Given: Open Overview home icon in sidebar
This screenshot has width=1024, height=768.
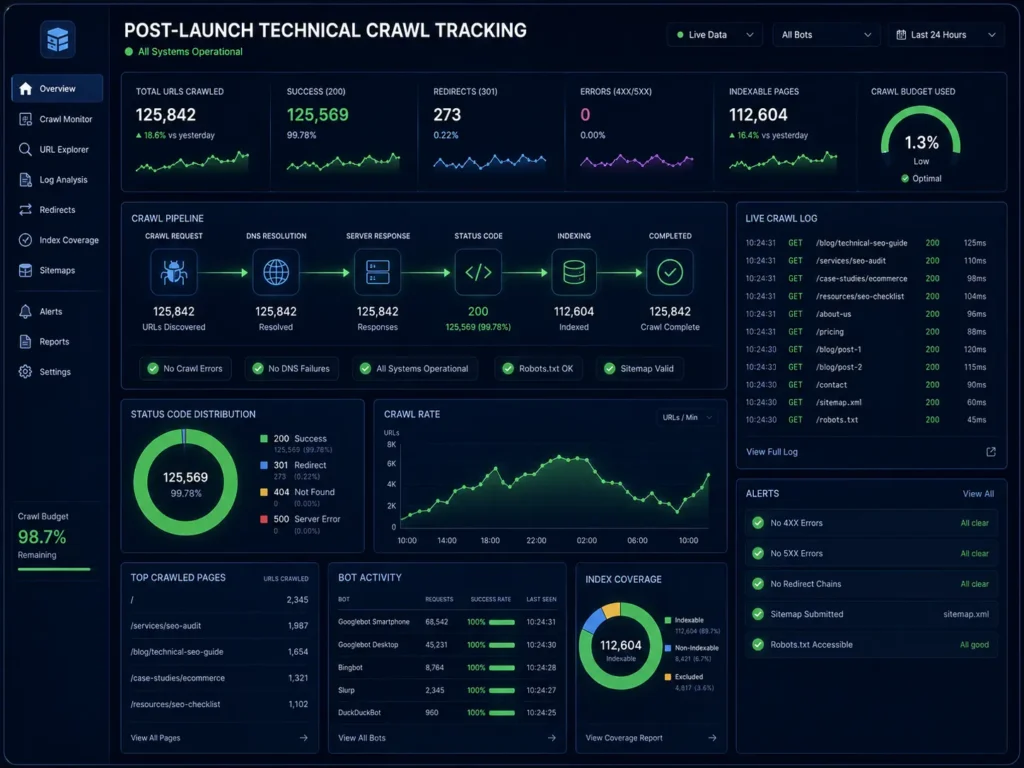Looking at the screenshot, I should pos(25,89).
